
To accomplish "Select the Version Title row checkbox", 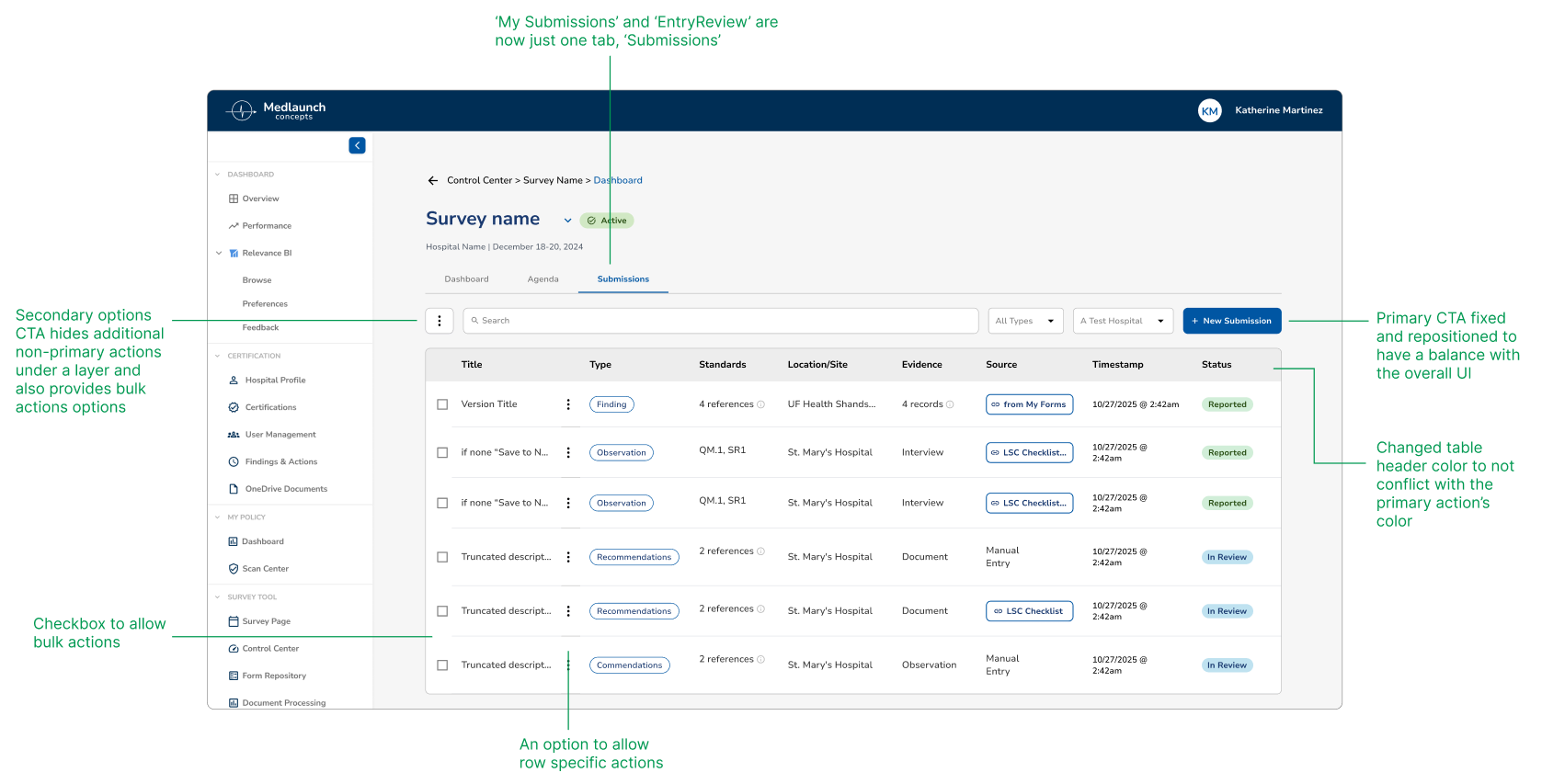I will pos(442,404).
